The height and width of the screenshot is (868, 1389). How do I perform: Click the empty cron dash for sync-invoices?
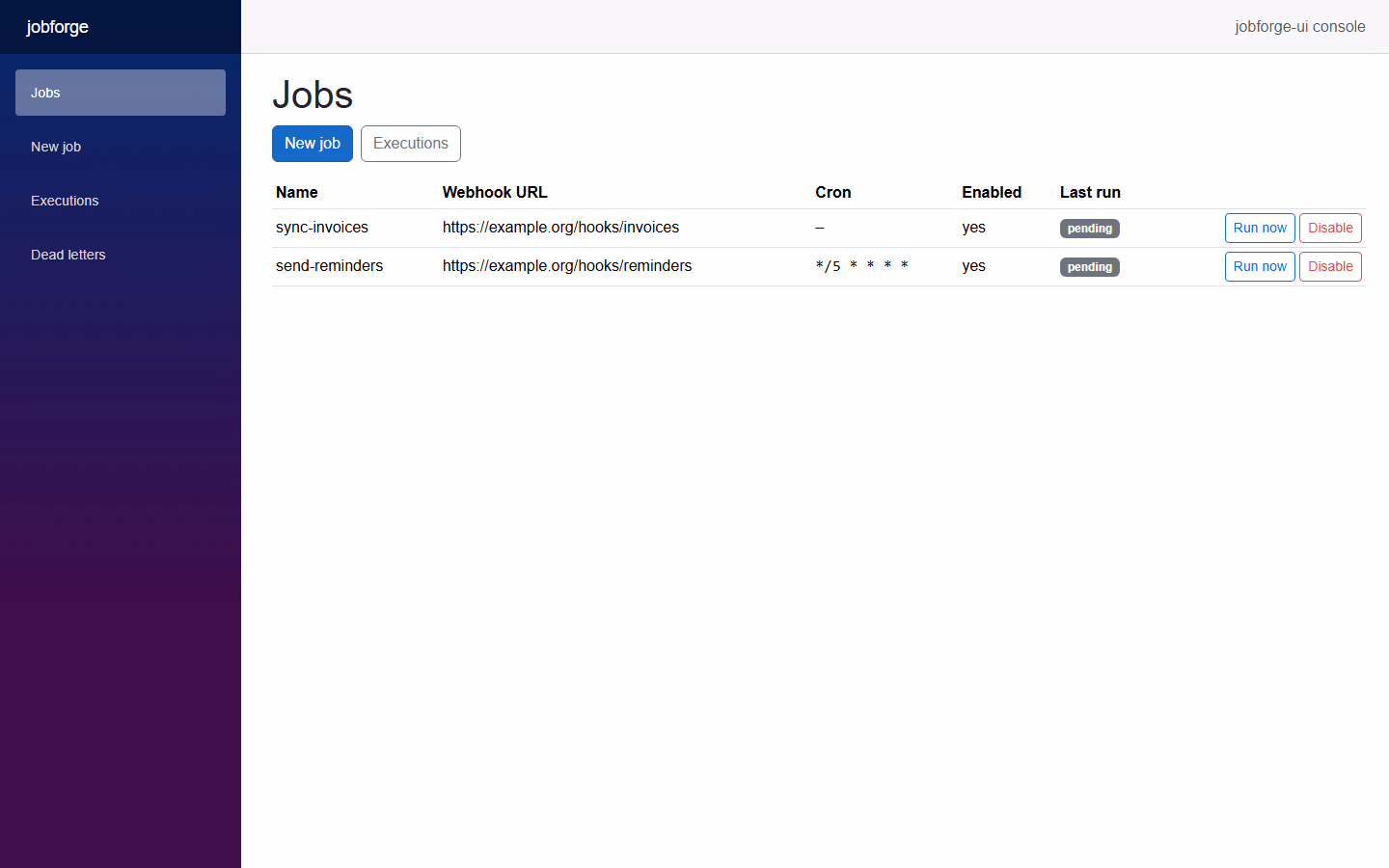click(x=820, y=228)
